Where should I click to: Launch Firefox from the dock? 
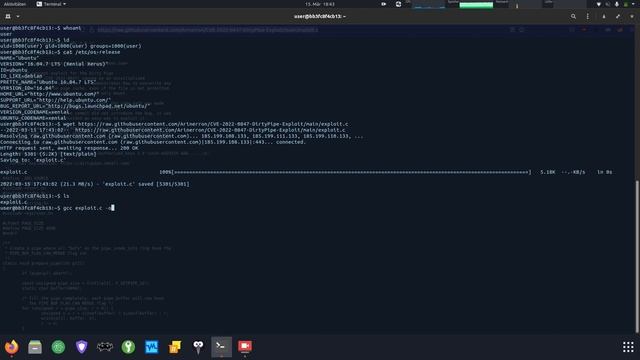12,347
